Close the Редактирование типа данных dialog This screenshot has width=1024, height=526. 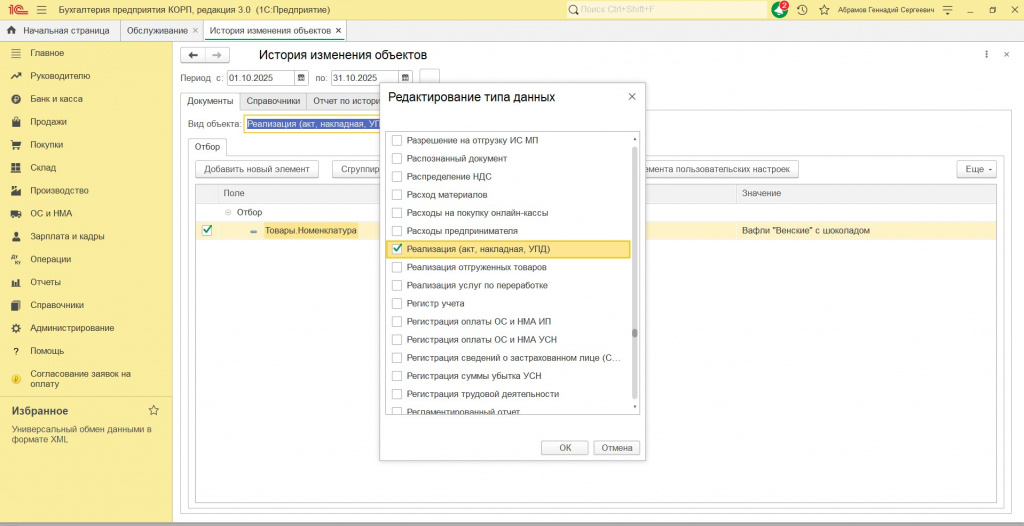pyautogui.click(x=632, y=97)
